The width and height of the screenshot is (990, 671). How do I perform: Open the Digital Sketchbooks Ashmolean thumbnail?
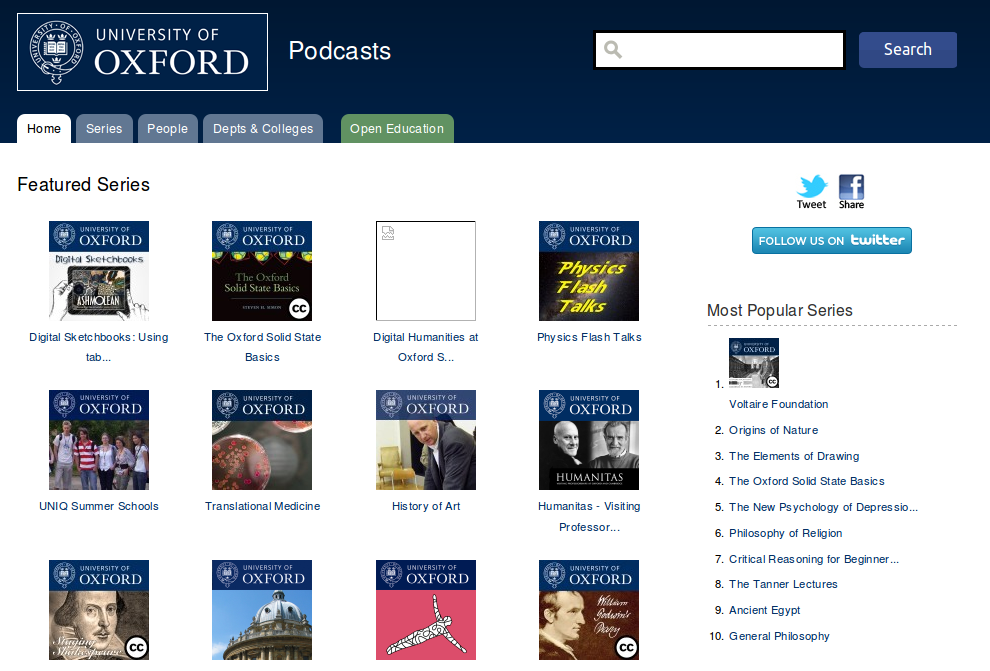click(99, 271)
